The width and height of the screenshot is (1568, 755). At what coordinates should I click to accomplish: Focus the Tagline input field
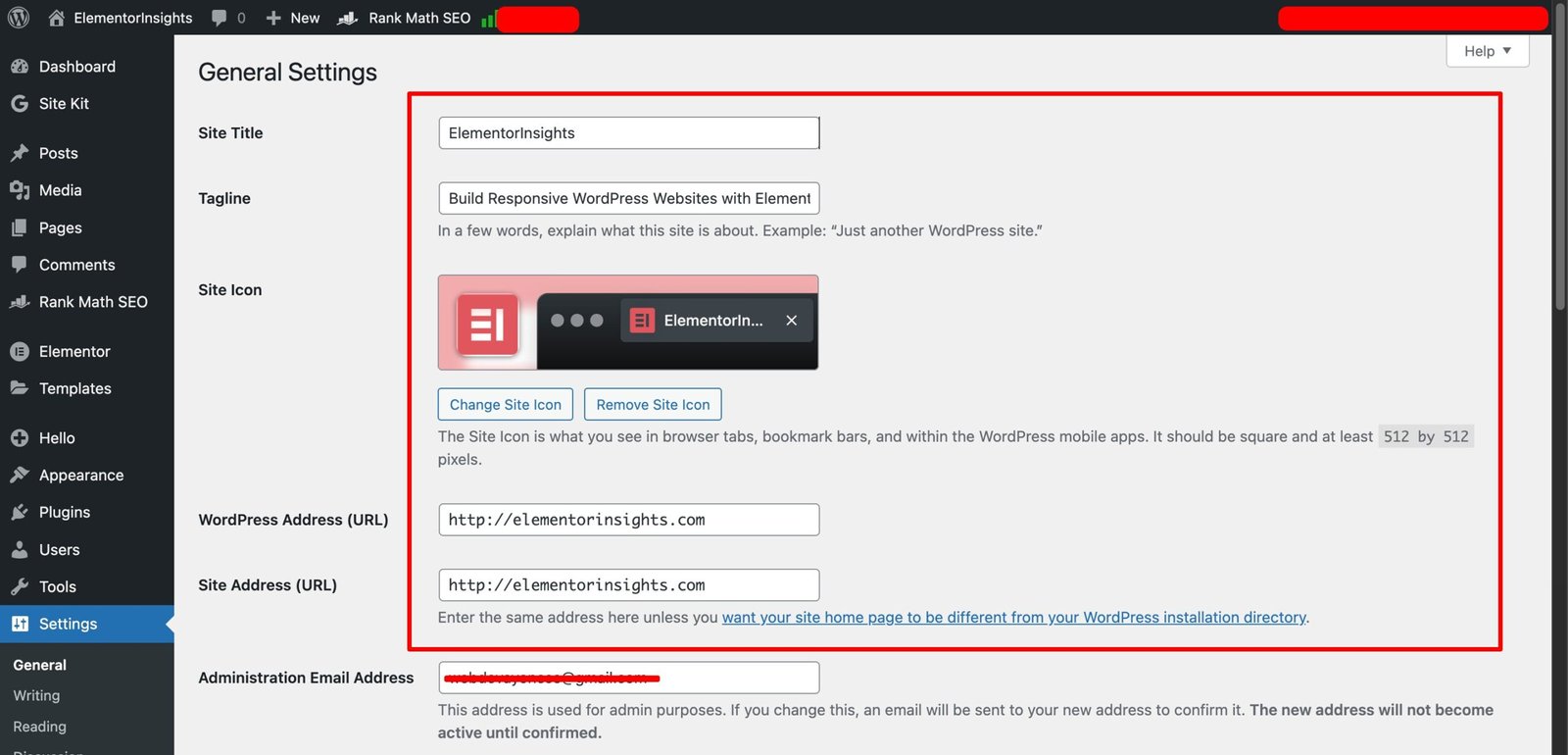click(628, 198)
